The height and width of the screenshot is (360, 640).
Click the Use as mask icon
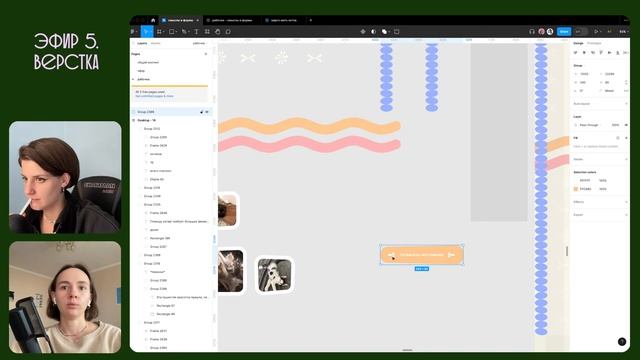[x=373, y=31]
